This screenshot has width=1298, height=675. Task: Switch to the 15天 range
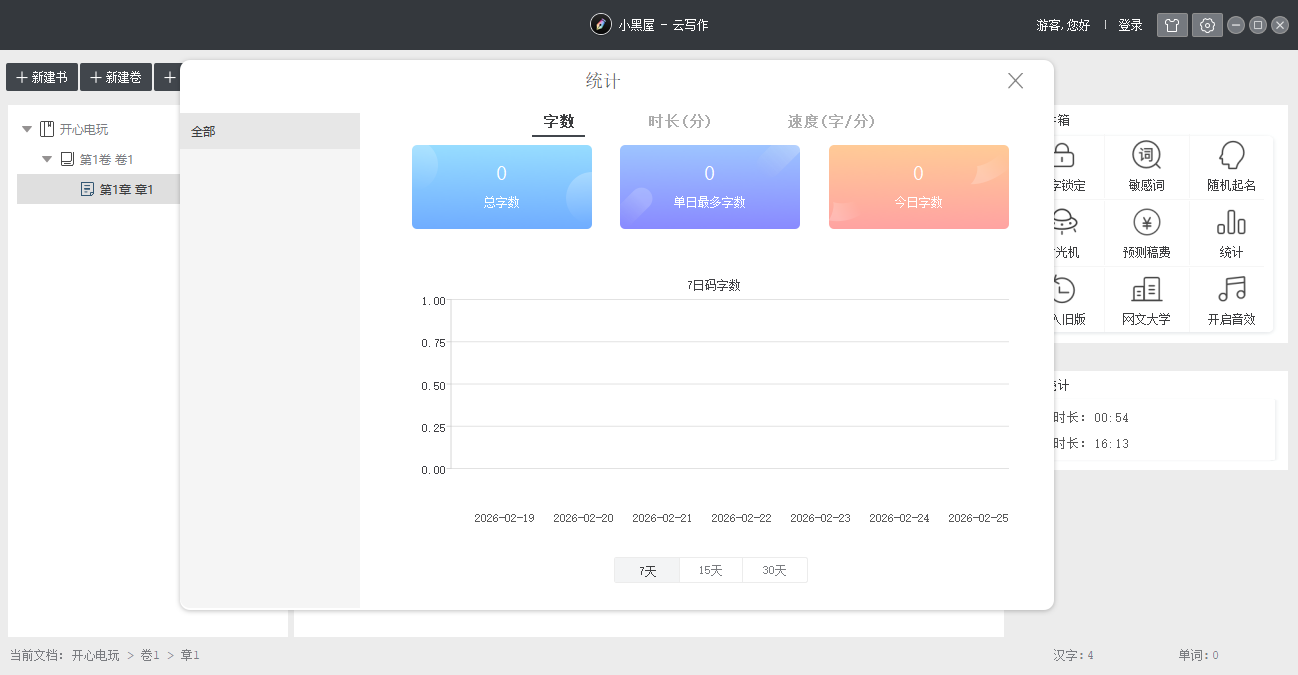click(x=710, y=569)
